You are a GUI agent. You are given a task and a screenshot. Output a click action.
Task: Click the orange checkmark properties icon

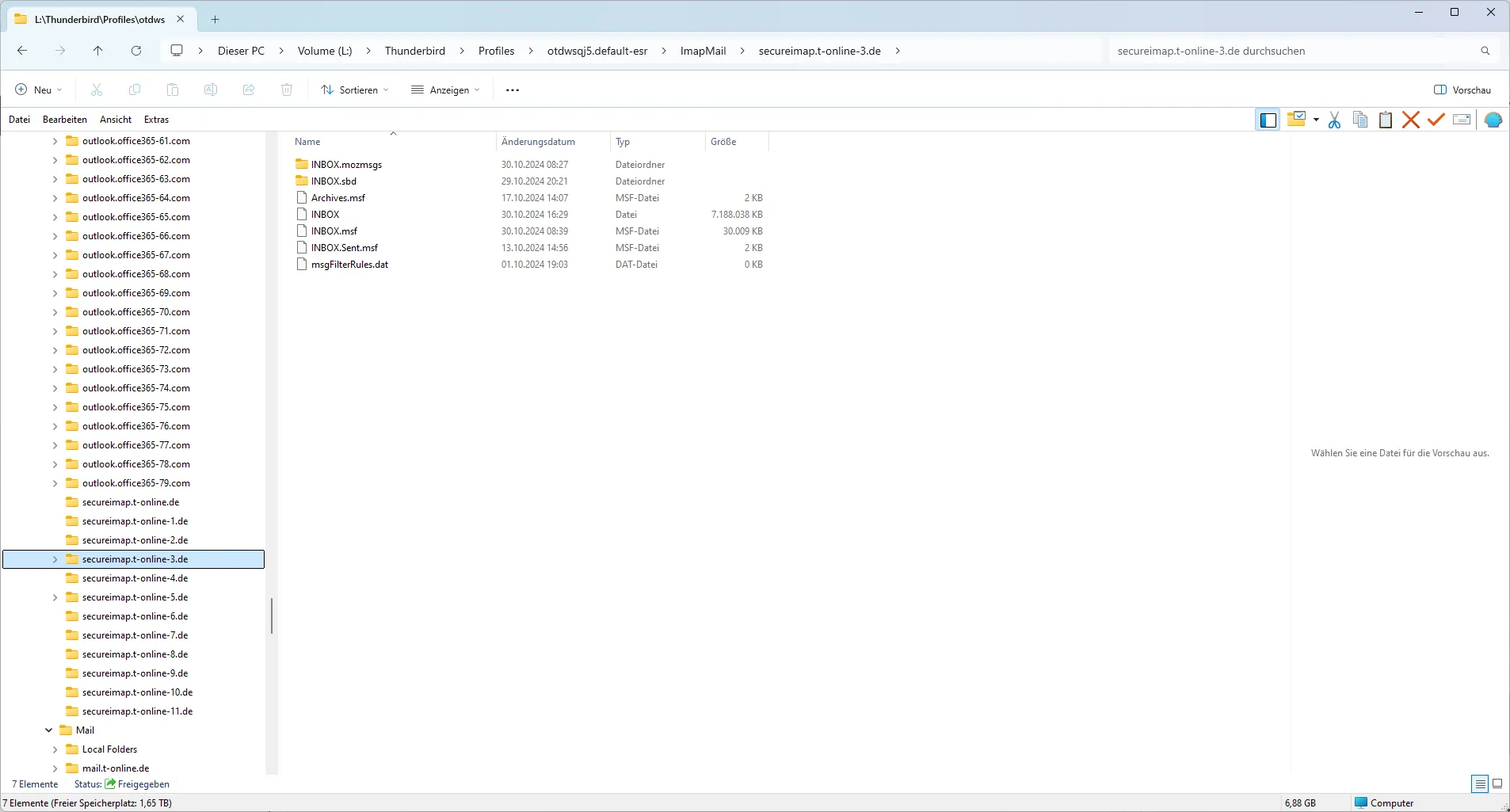tap(1436, 120)
